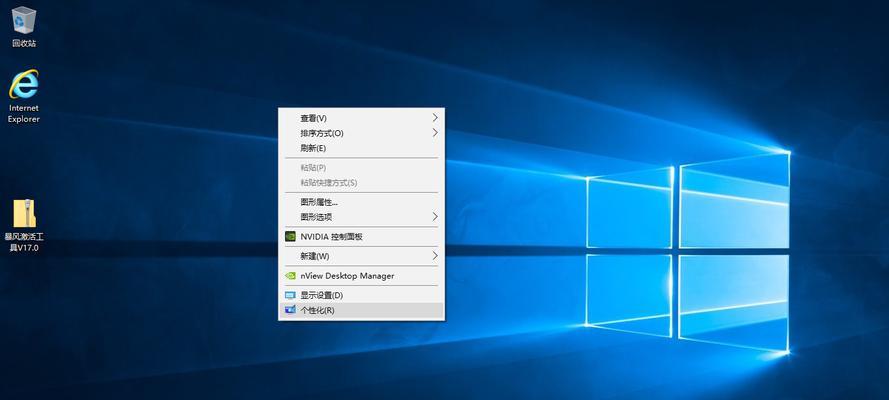
Task: Click the monitor icon beside 显示设置
Action: (x=290, y=295)
